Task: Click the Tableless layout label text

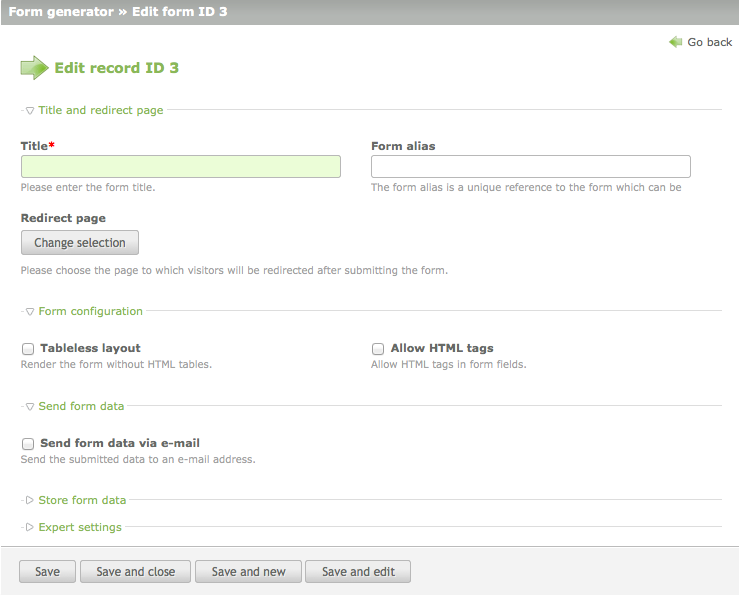Action: point(90,348)
